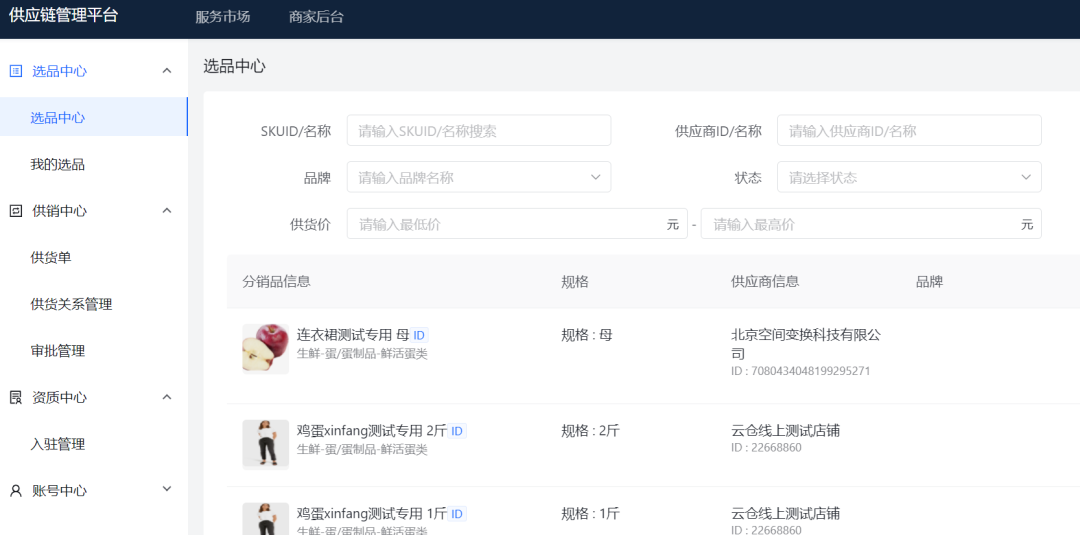Click the 规格 column header

[574, 281]
